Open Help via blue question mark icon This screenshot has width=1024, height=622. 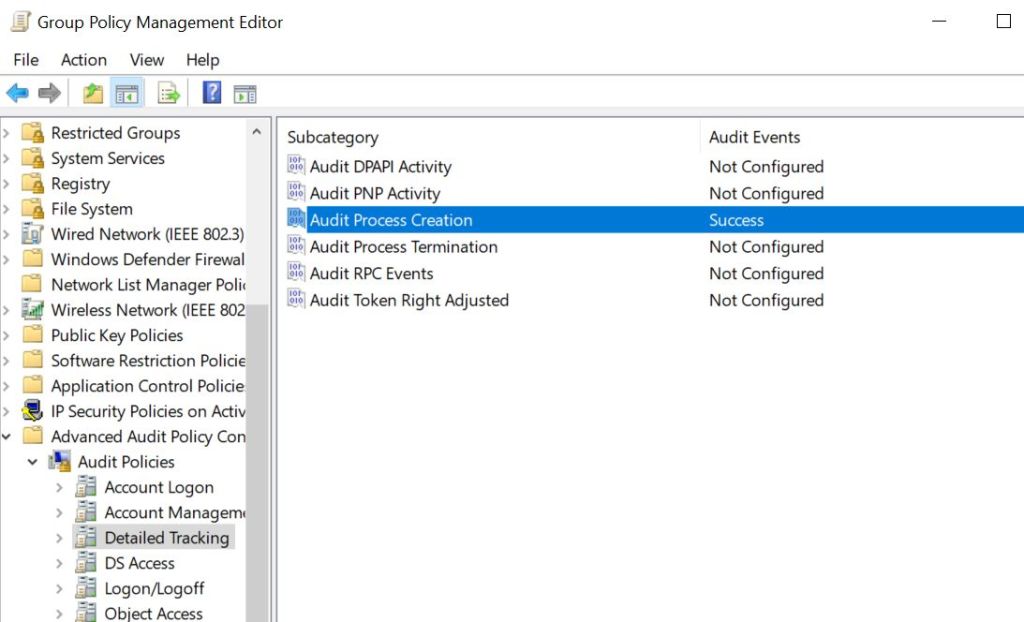click(212, 94)
